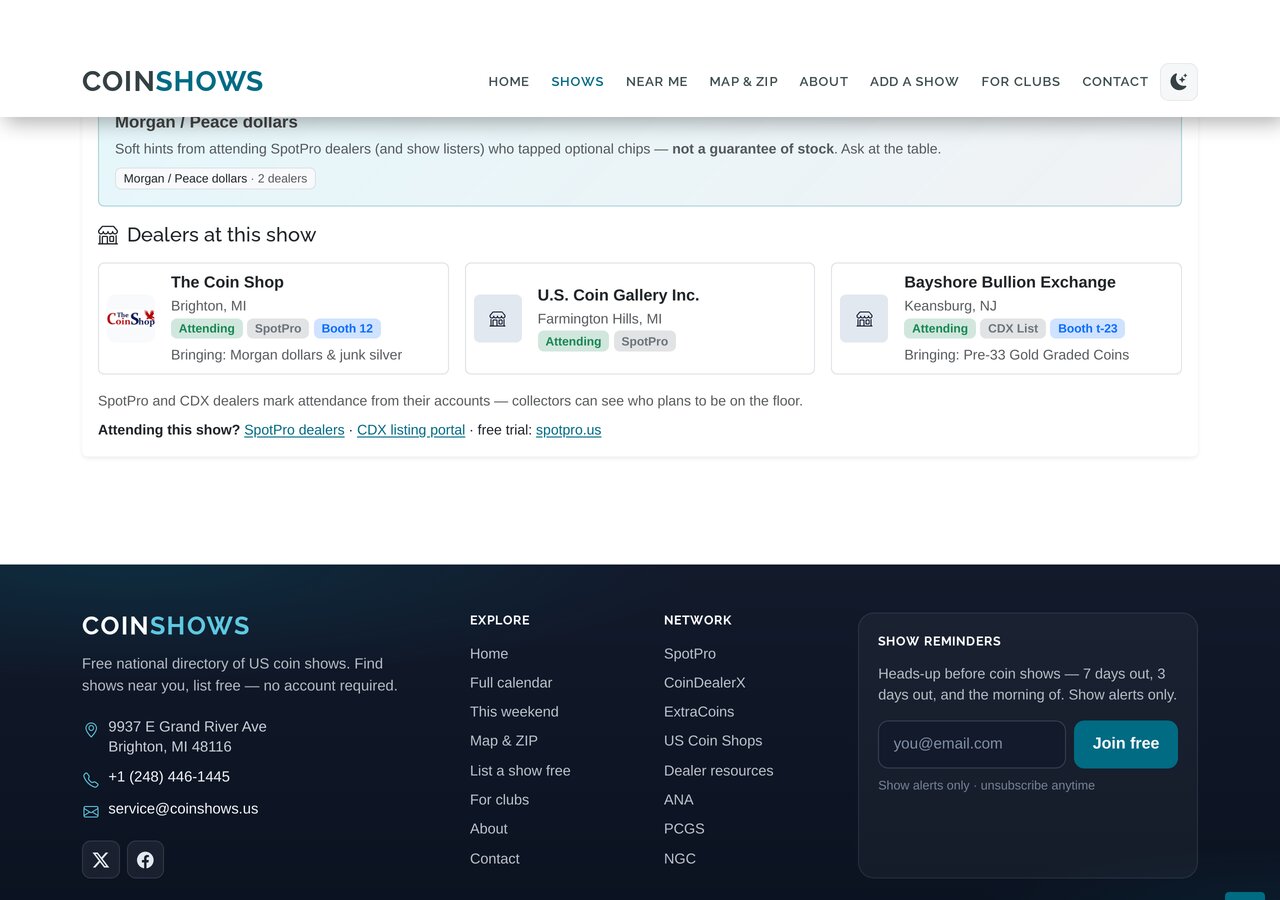This screenshot has height=900, width=1280.
Task: Open footer Home link
Action: click(x=489, y=654)
